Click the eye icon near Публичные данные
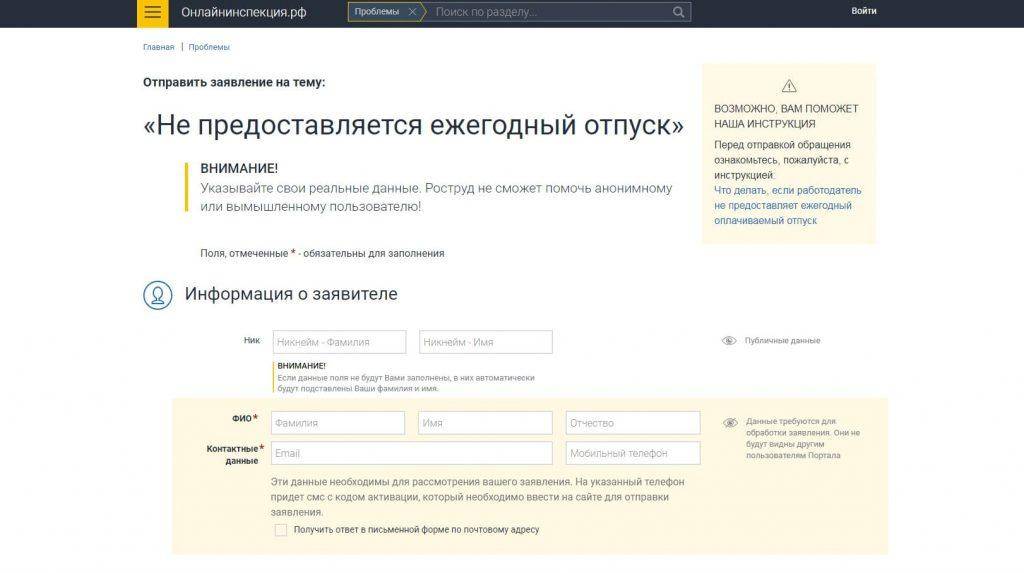The width and height of the screenshot is (1024, 573). click(729, 341)
